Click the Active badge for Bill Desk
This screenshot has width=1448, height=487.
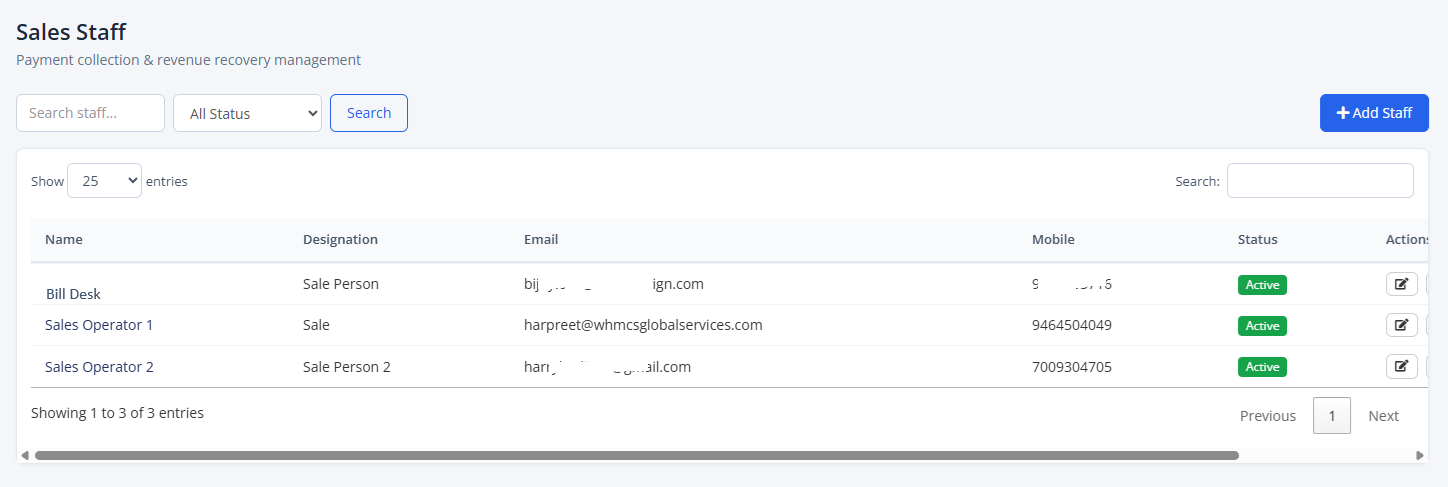click(x=1262, y=285)
